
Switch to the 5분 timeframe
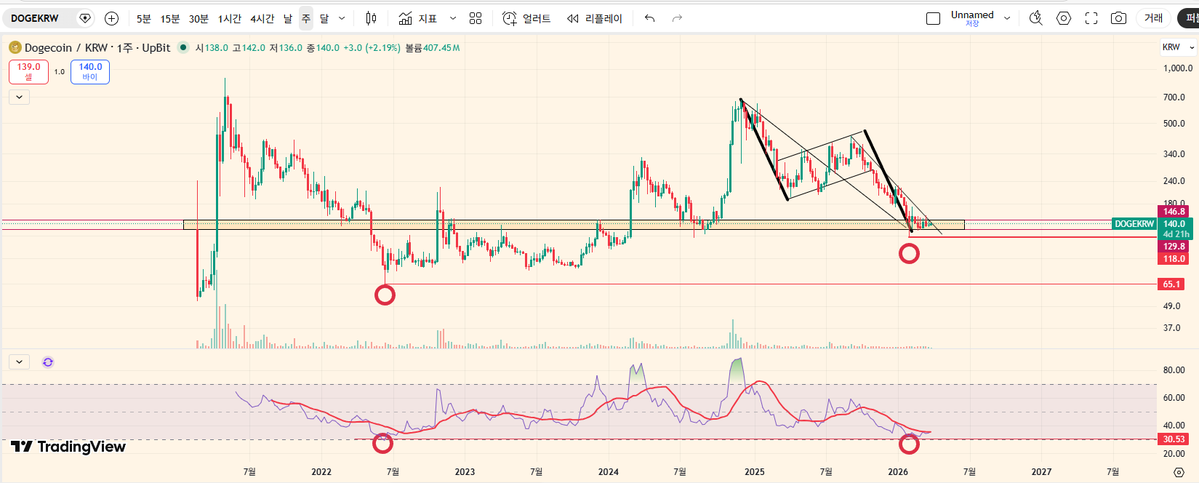click(144, 18)
